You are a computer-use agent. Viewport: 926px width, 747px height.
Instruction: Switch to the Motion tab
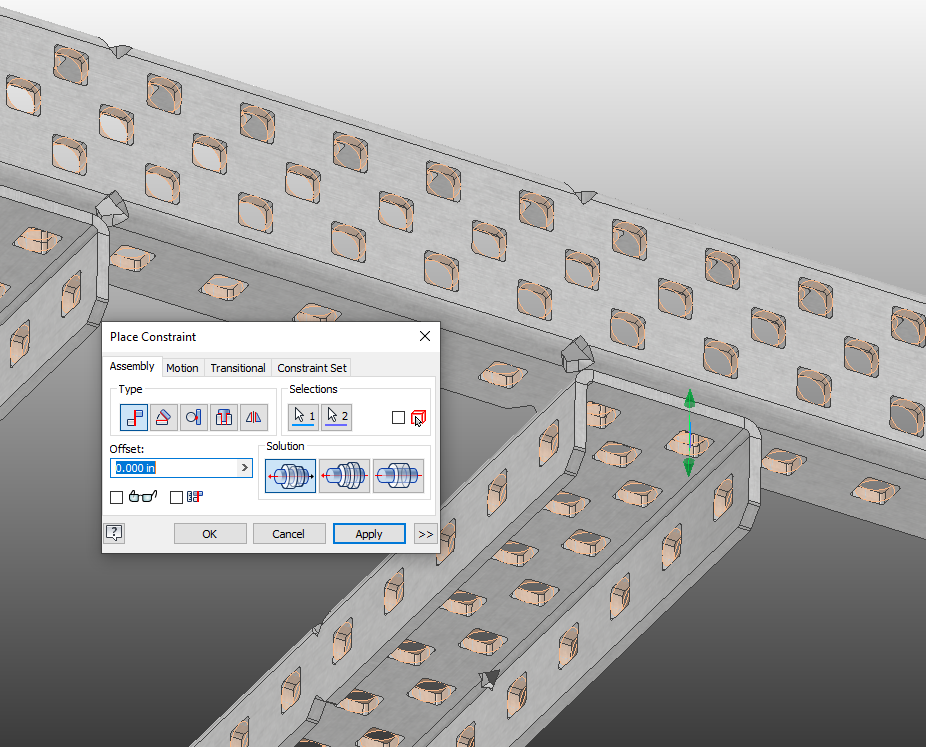pyautogui.click(x=182, y=368)
